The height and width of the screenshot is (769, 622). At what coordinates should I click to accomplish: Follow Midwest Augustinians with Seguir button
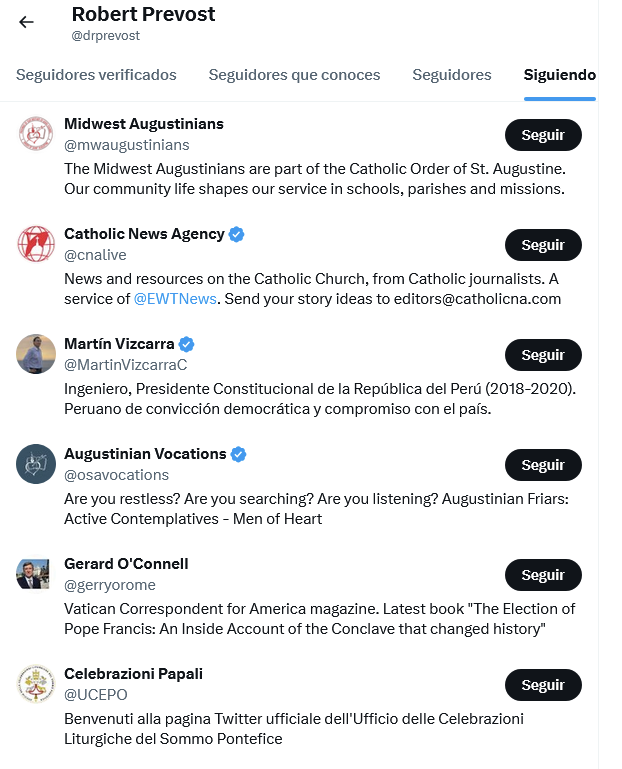[x=543, y=135]
